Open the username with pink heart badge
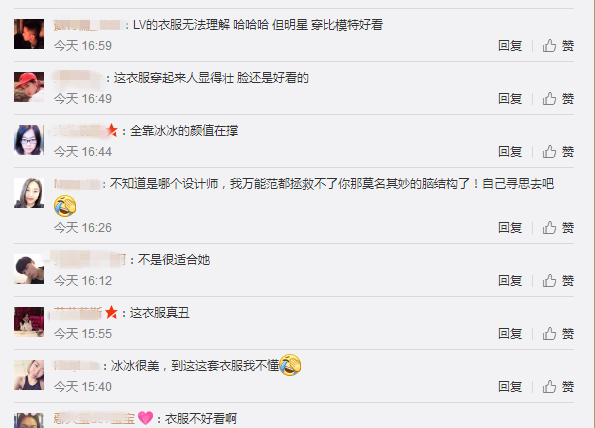This screenshot has width=595, height=428. pyautogui.click(x=94, y=419)
